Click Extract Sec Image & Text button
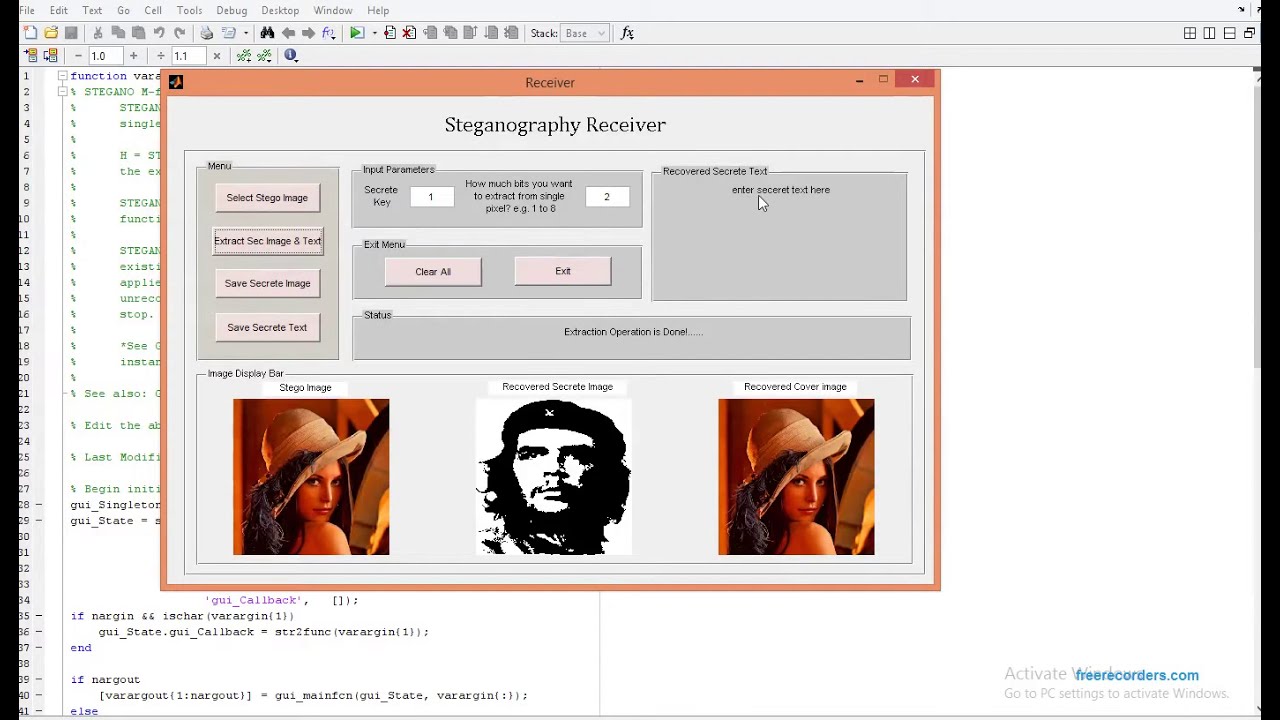Viewport: 1280px width, 720px height. click(x=268, y=241)
